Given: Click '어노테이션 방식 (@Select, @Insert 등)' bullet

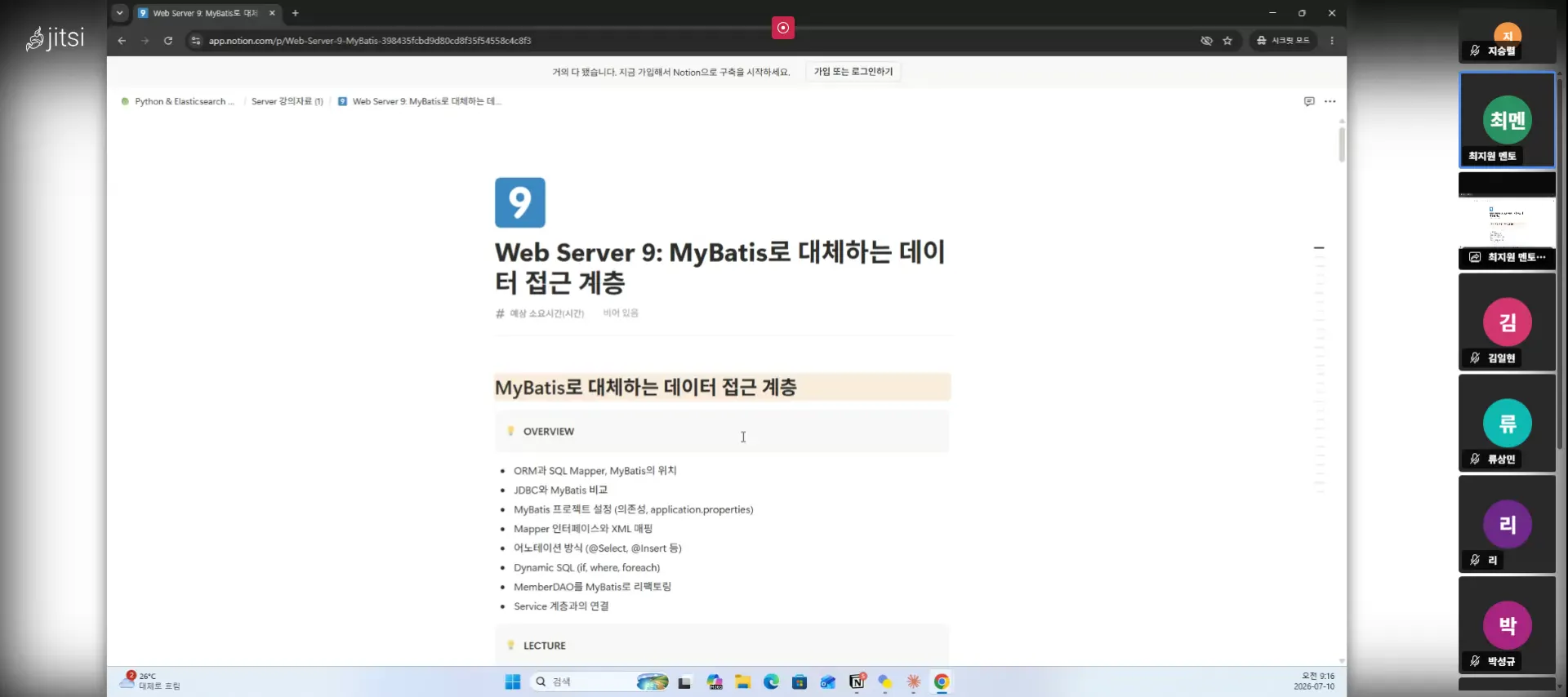Looking at the screenshot, I should (597, 548).
